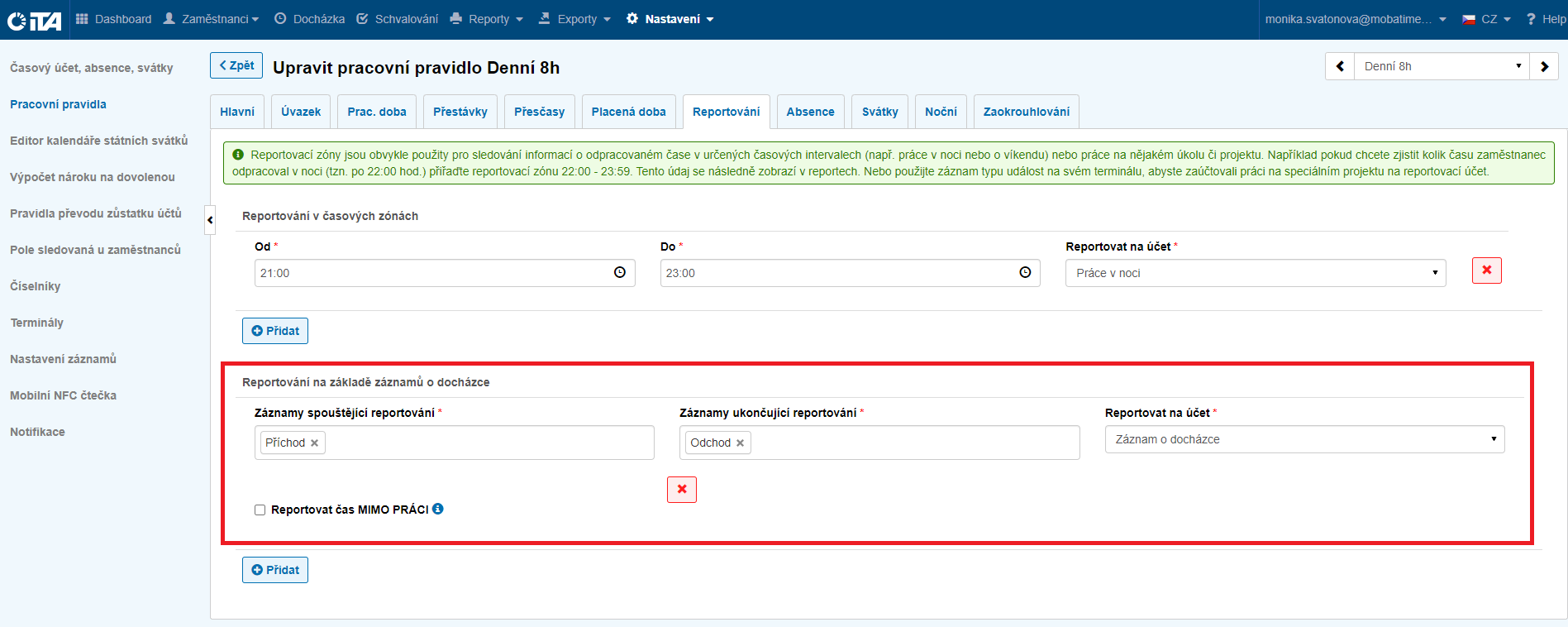Remove the Příchod tag
The height and width of the screenshot is (627, 1568).
click(x=315, y=443)
